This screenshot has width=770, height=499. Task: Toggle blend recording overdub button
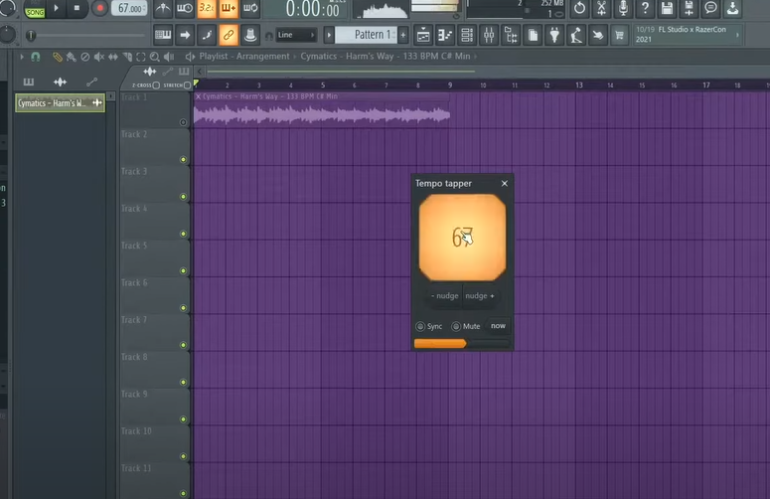pos(228,8)
